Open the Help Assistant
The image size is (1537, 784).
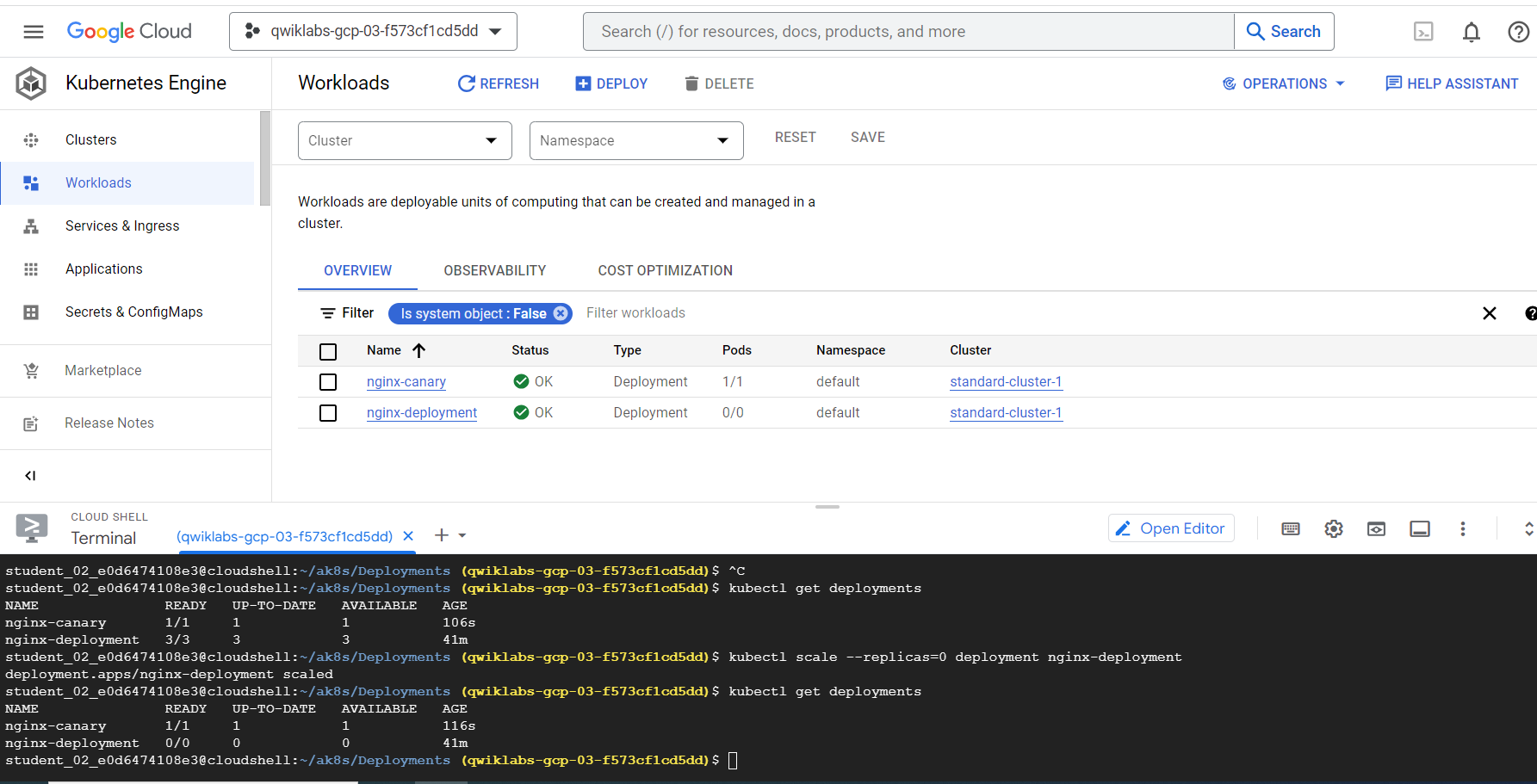point(1452,83)
